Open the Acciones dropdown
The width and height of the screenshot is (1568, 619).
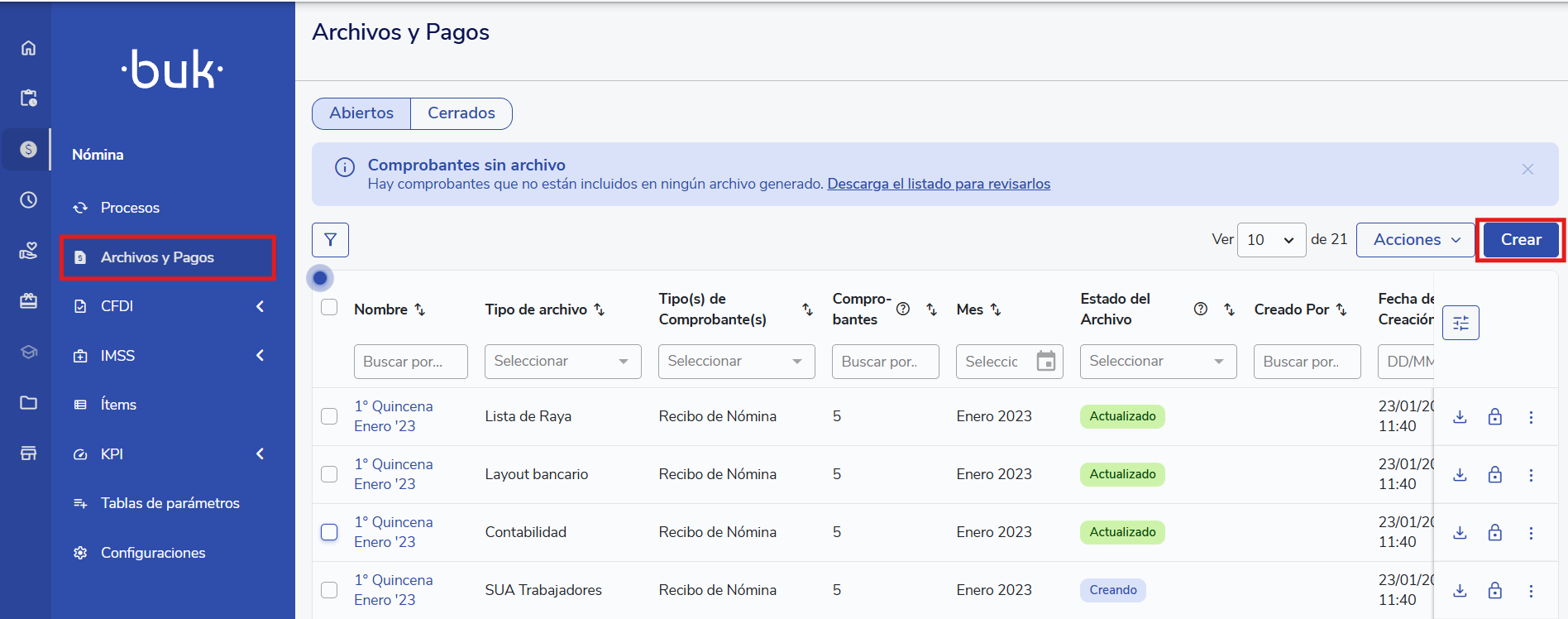pyautogui.click(x=1415, y=240)
